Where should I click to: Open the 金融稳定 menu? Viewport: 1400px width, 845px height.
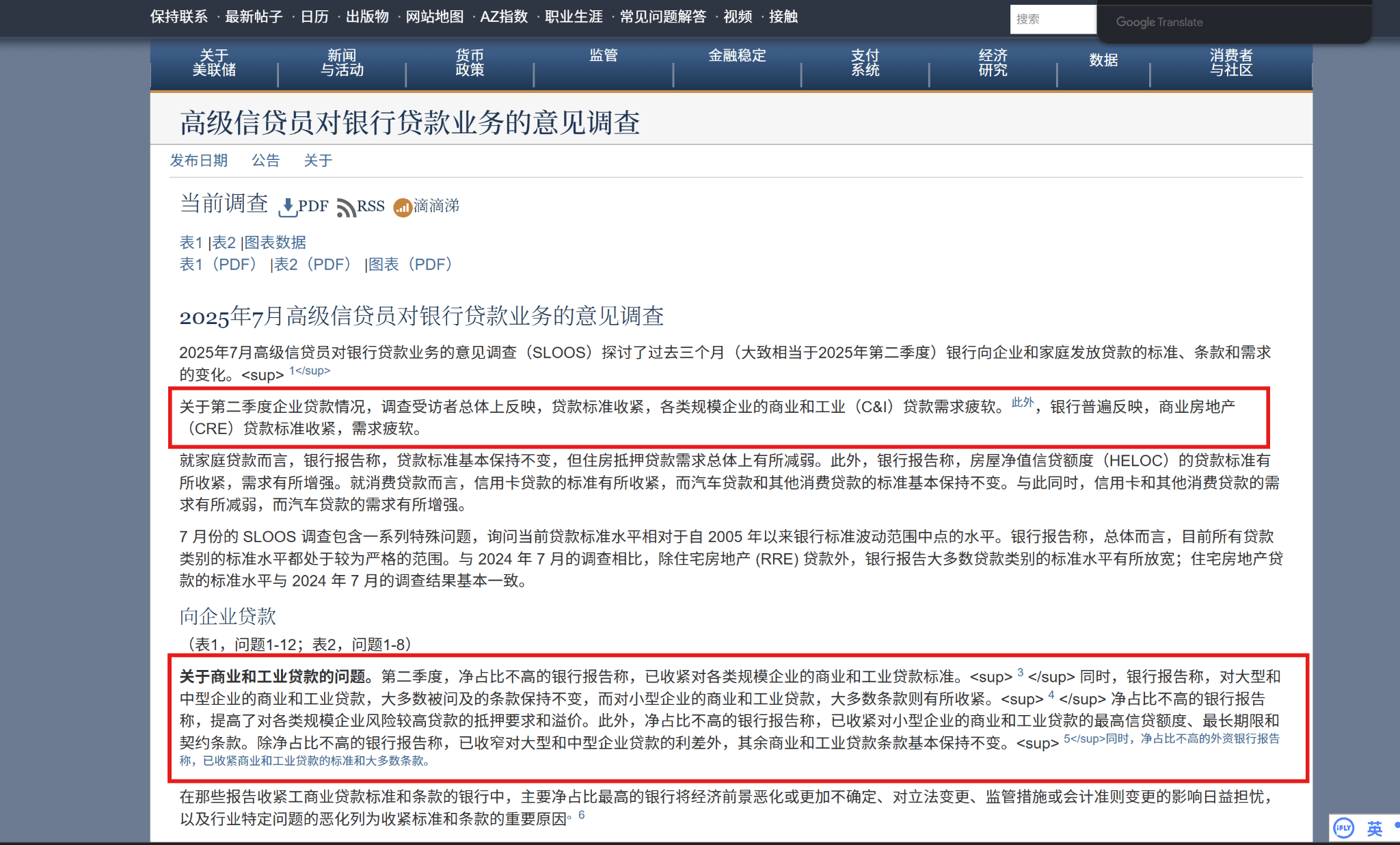pyautogui.click(x=737, y=55)
